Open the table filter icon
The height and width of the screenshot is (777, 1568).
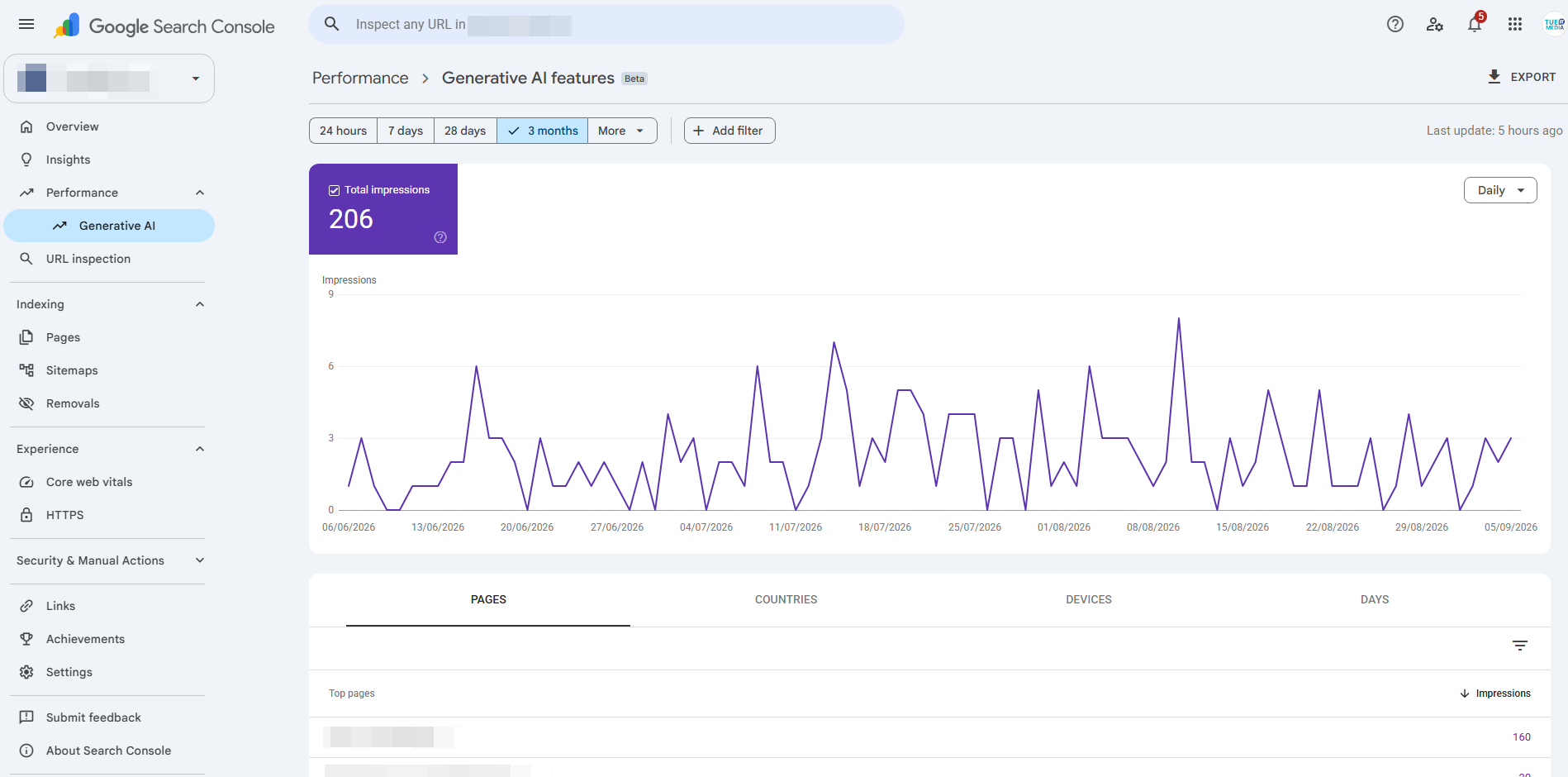click(1520, 646)
